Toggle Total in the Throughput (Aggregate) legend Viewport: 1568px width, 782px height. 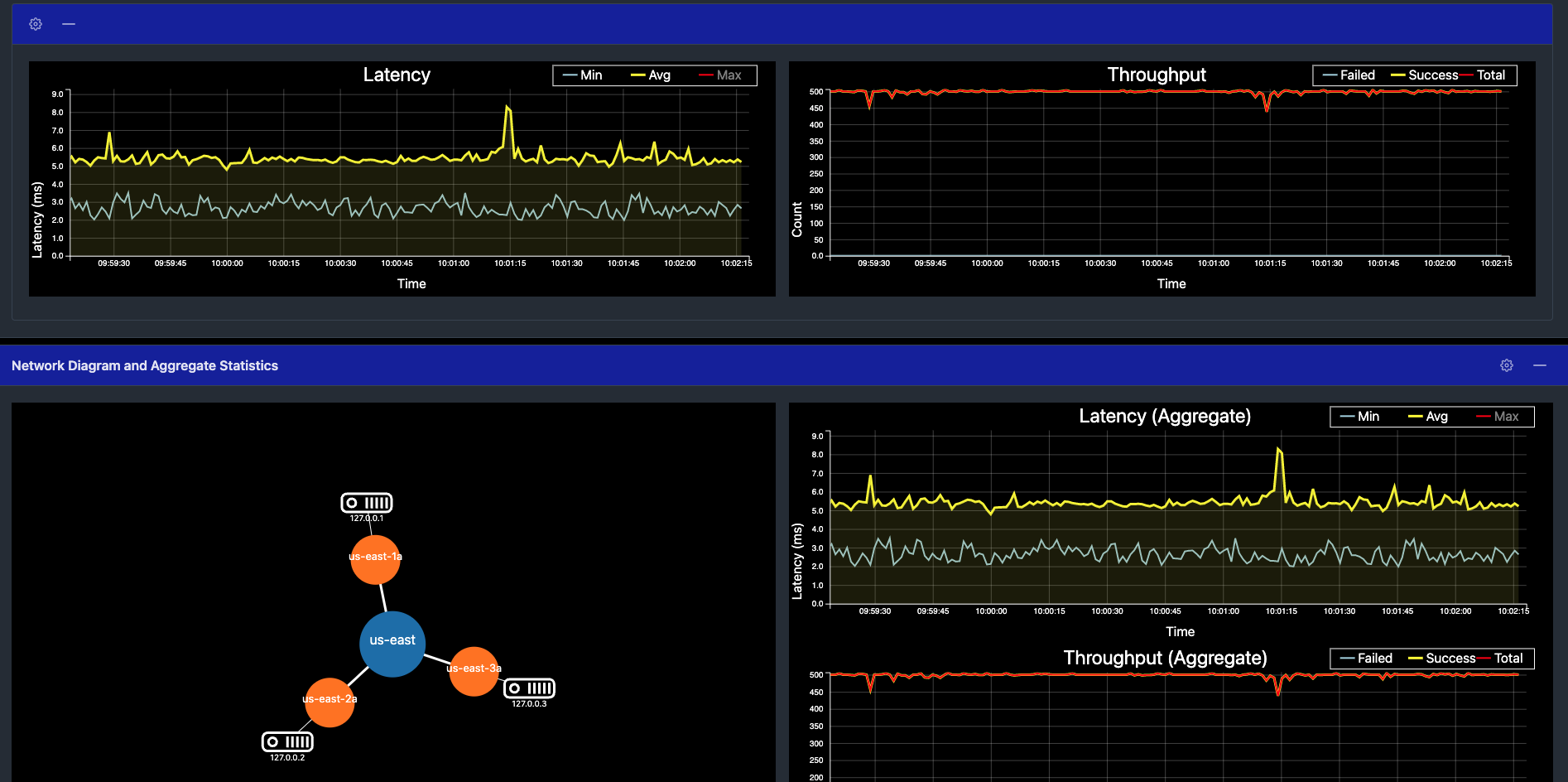coord(1508,659)
